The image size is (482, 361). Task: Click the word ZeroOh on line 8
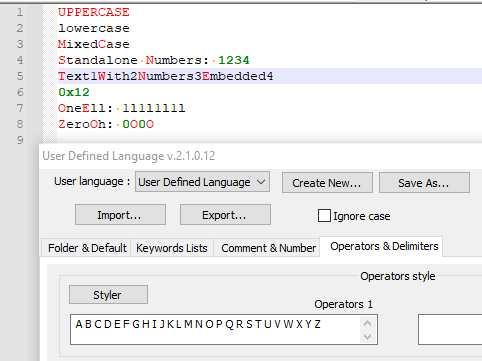[x=82, y=124]
